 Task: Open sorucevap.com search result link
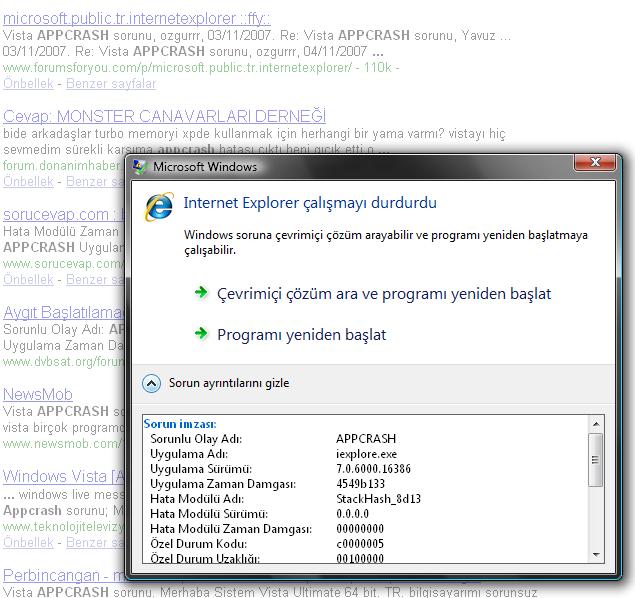64,214
